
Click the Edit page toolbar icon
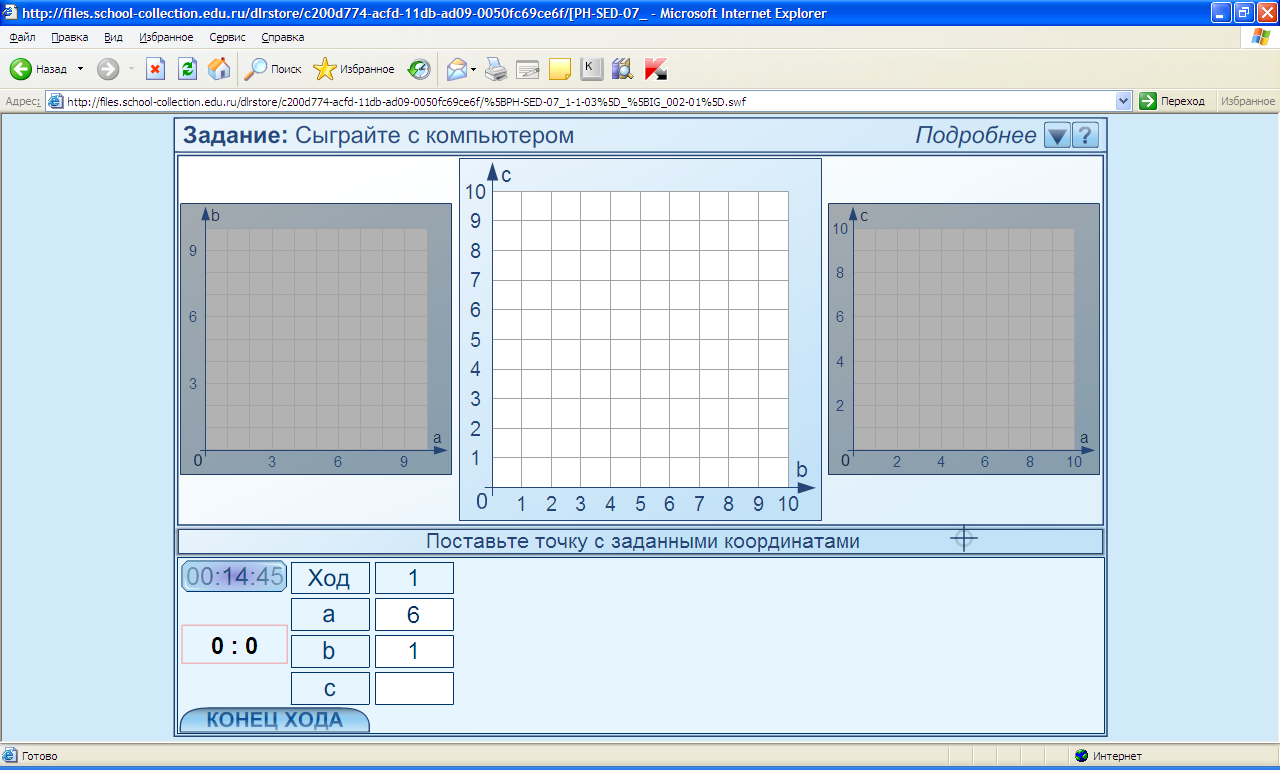(x=528, y=69)
